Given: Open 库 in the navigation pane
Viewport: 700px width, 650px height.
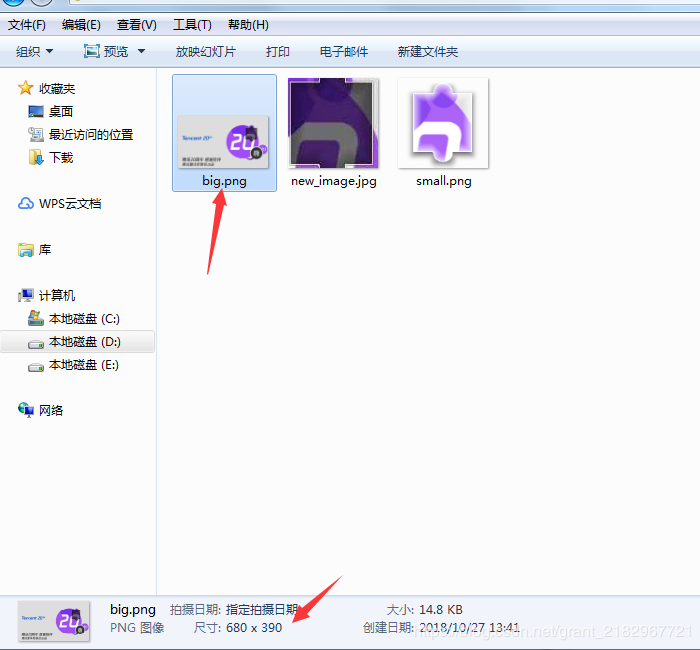Looking at the screenshot, I should 45,250.
